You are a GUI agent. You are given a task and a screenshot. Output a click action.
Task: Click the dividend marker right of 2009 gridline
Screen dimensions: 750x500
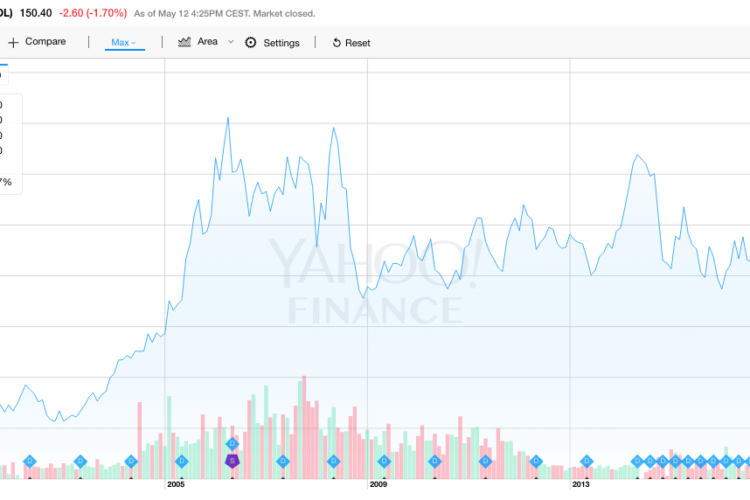click(384, 462)
